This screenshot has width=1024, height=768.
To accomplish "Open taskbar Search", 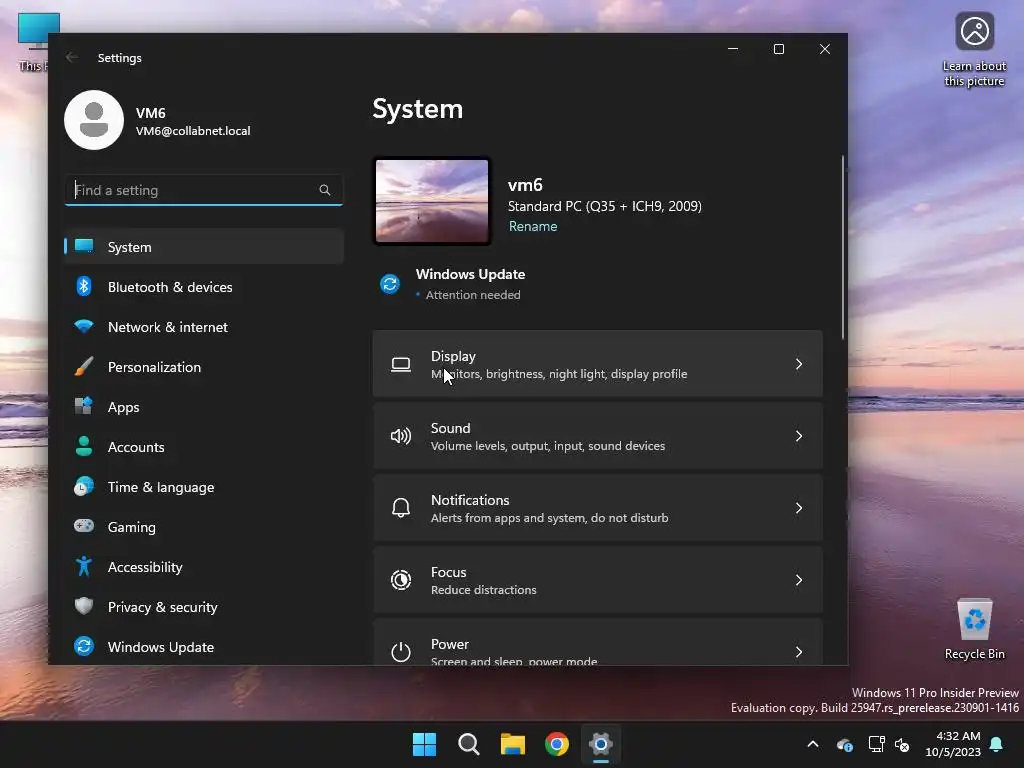I will tap(469, 744).
